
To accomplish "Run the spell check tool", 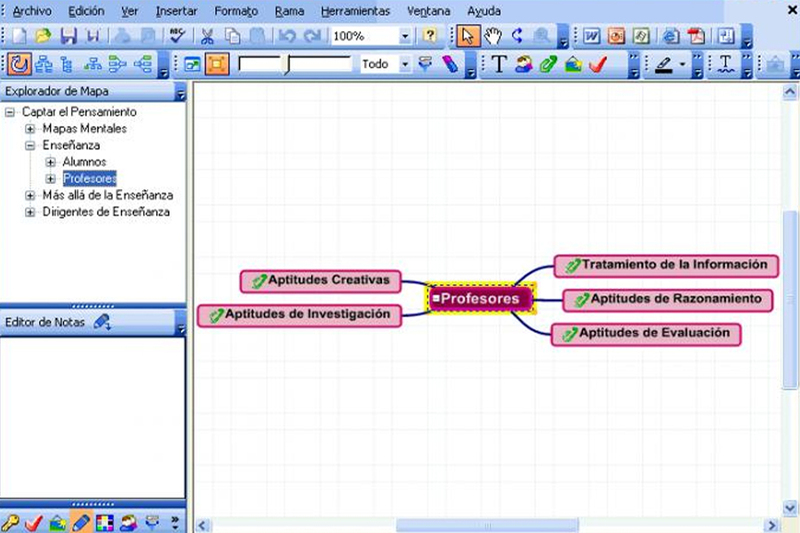I will point(177,36).
